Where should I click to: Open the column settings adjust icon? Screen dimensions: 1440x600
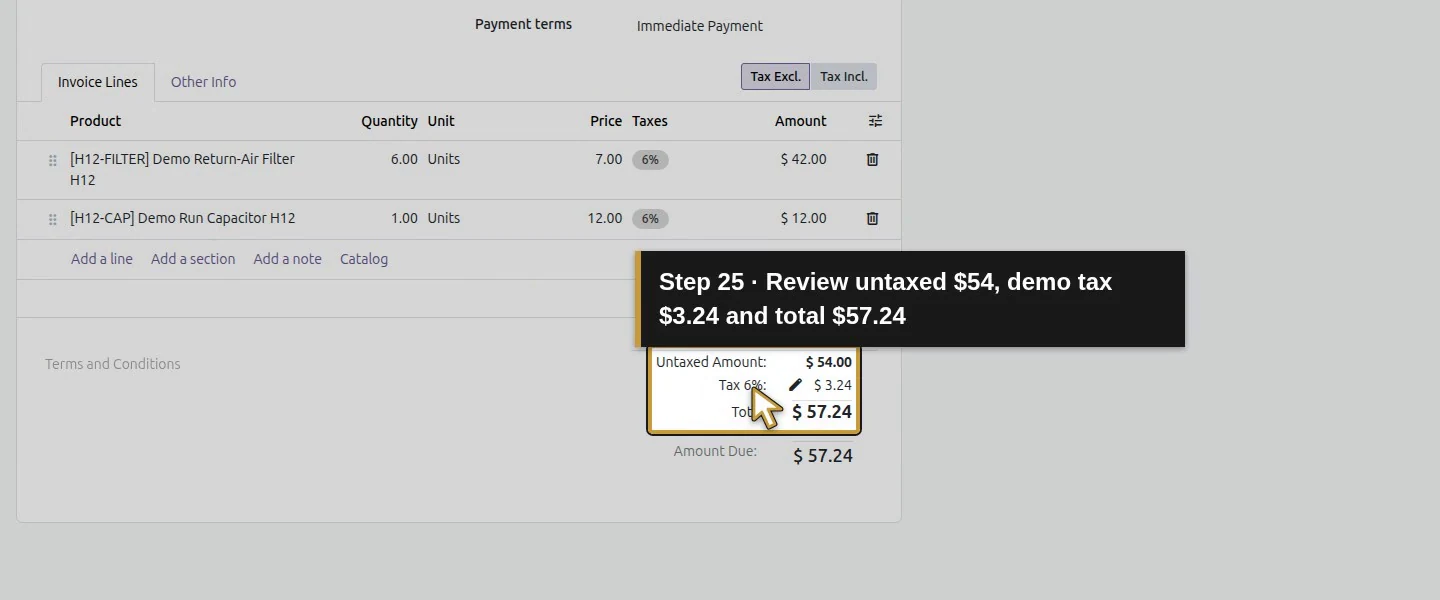click(875, 121)
